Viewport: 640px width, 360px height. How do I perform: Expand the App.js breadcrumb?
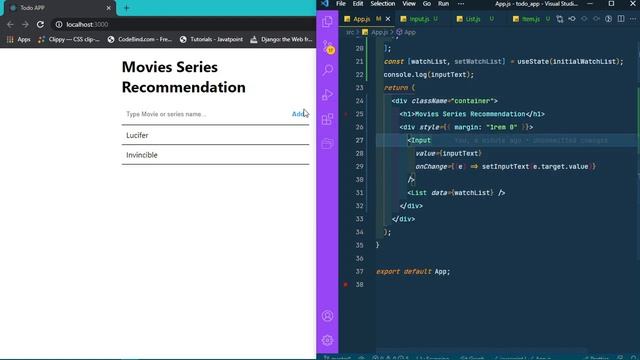tap(376, 32)
